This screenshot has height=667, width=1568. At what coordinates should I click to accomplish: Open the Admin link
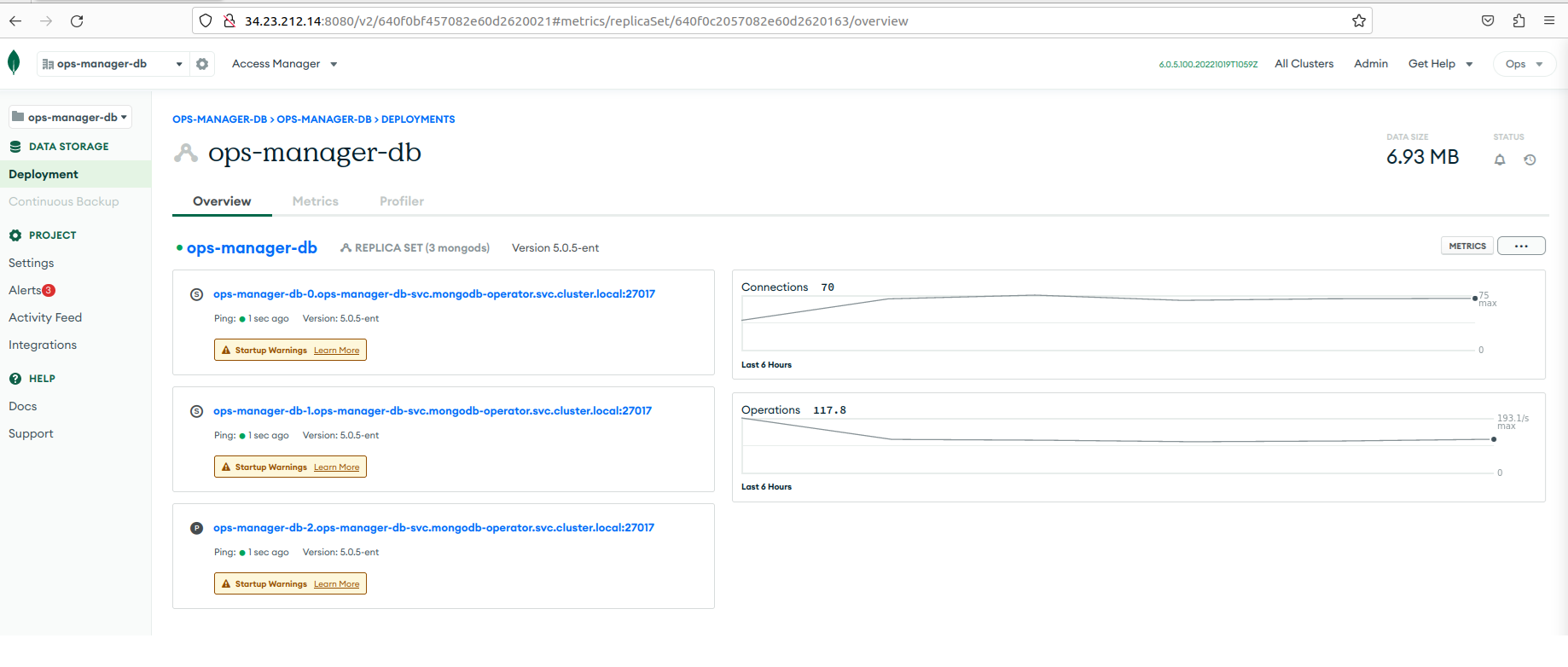pos(1371,64)
